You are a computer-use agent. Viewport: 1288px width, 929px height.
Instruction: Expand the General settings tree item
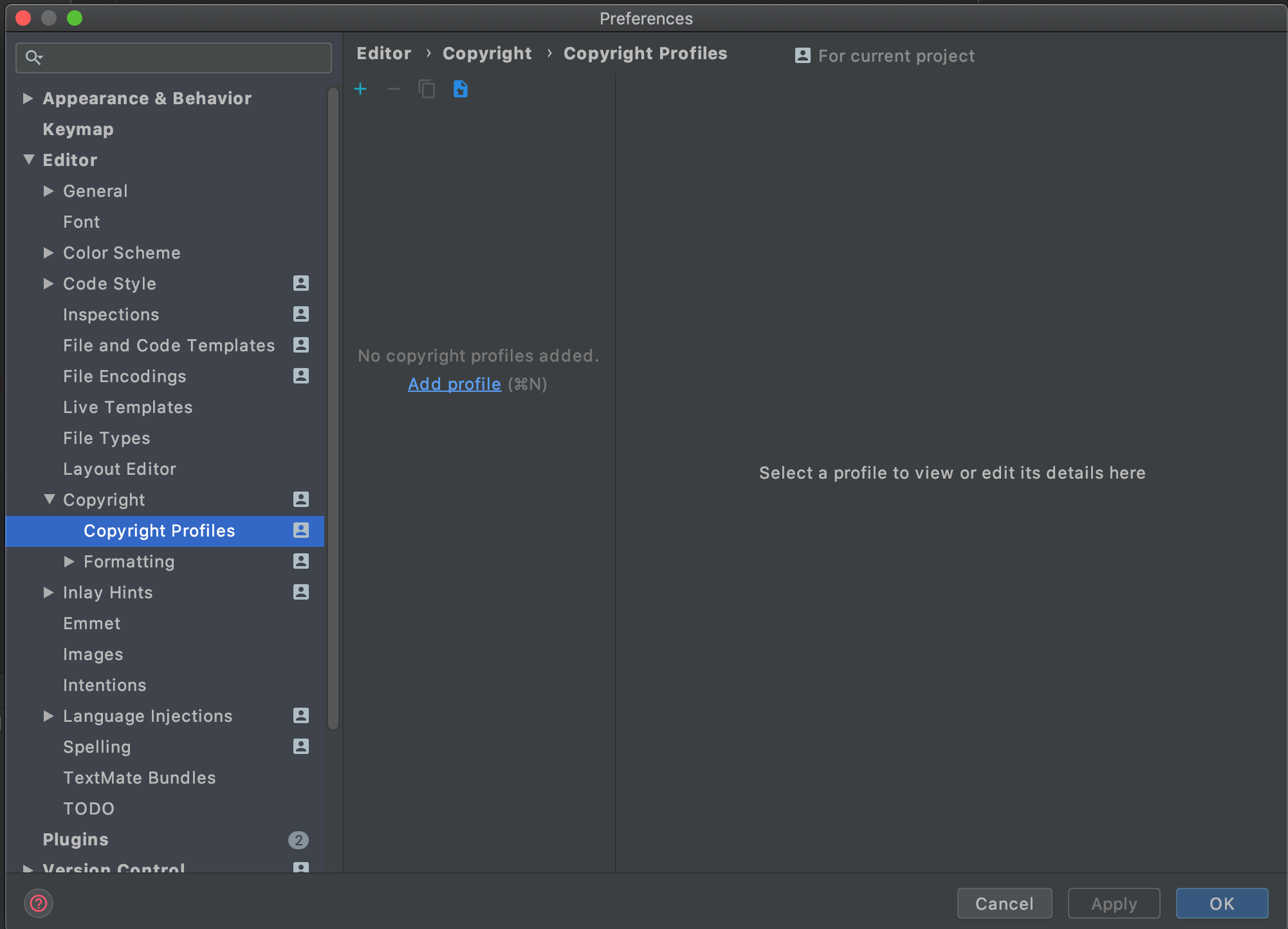pos(50,190)
